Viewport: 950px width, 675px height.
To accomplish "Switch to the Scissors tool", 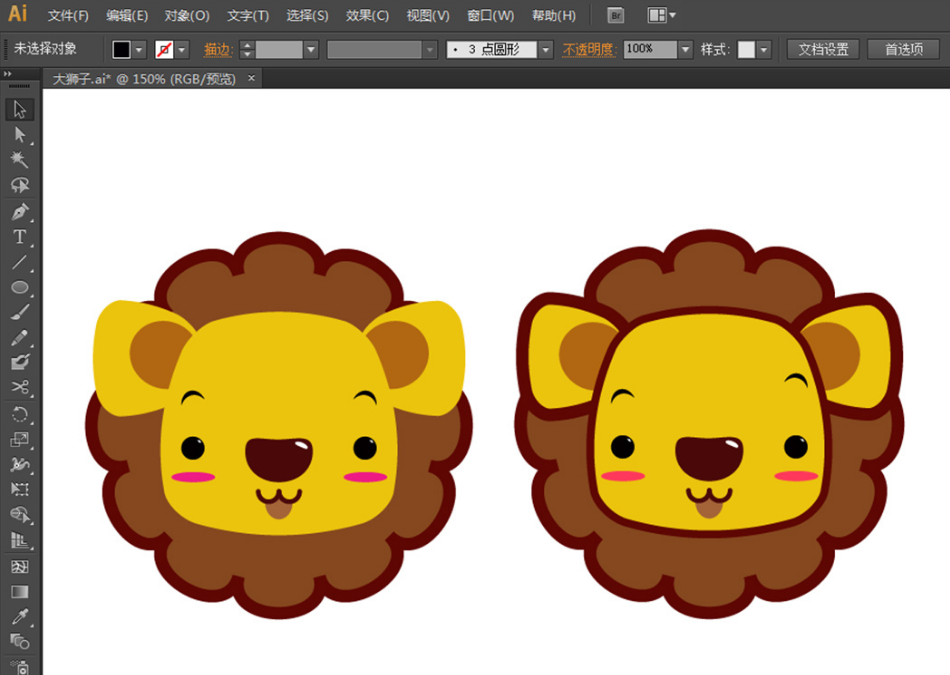I will pos(19,387).
